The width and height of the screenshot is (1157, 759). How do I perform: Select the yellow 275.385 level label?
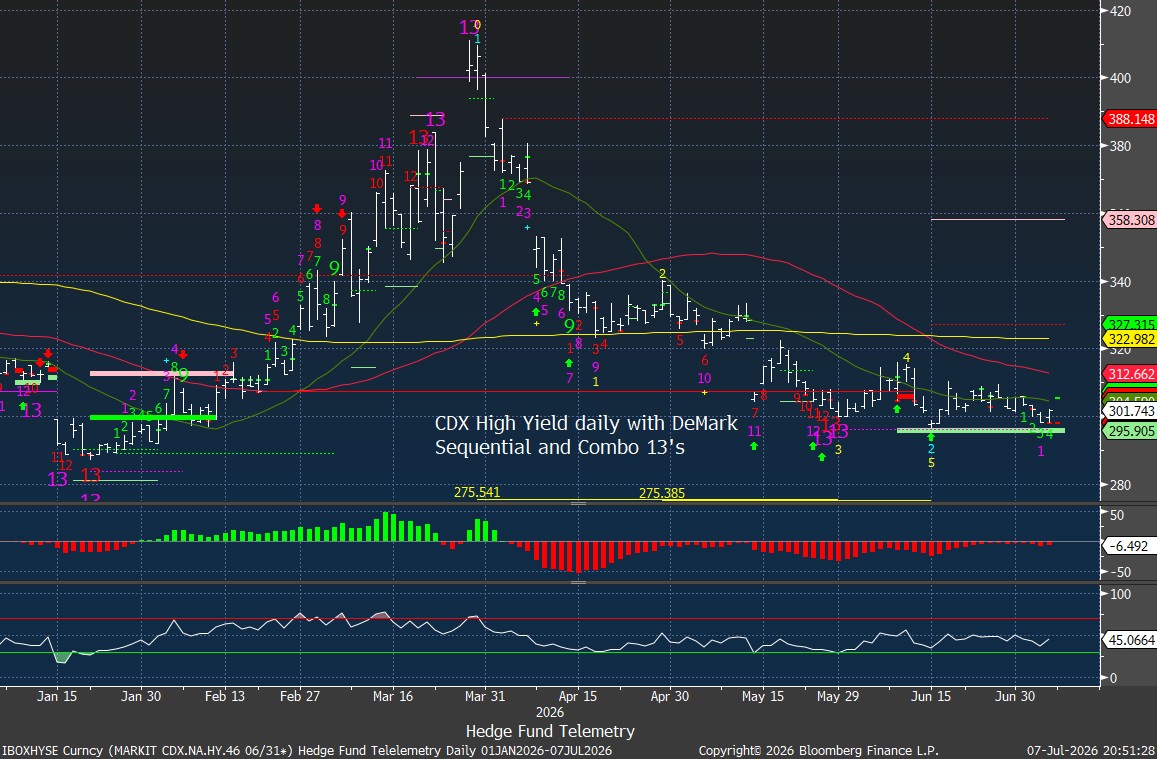click(662, 493)
